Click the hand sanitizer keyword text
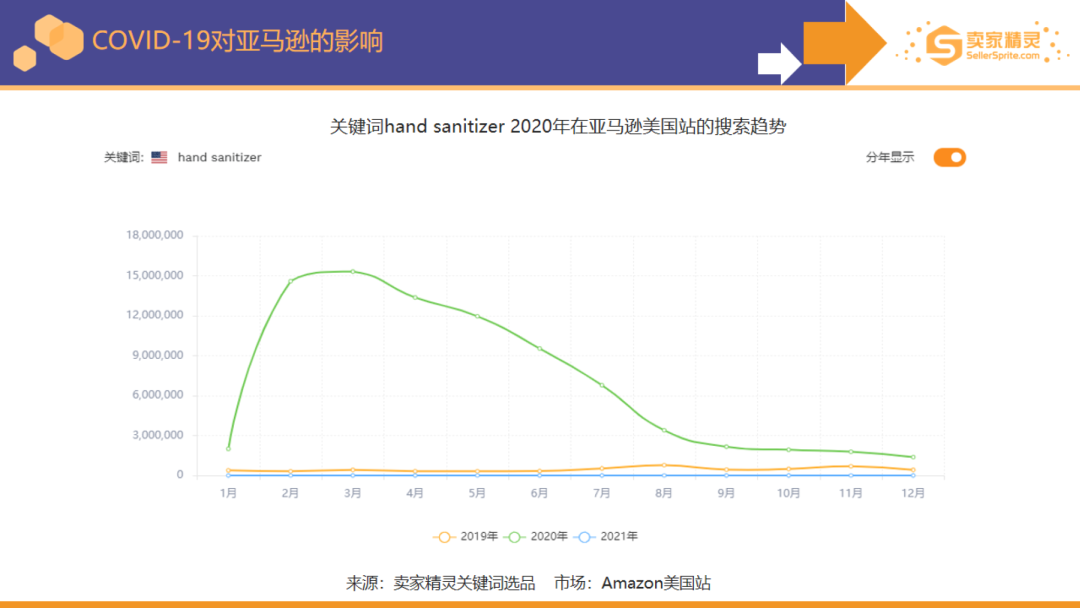 pos(219,158)
